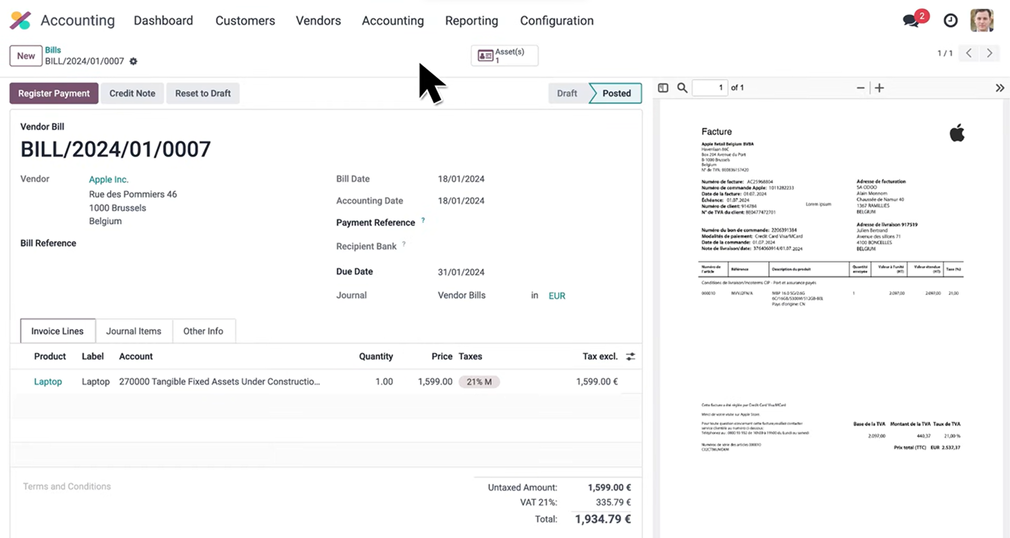Open the Configuration menu dropdown

[556, 20]
